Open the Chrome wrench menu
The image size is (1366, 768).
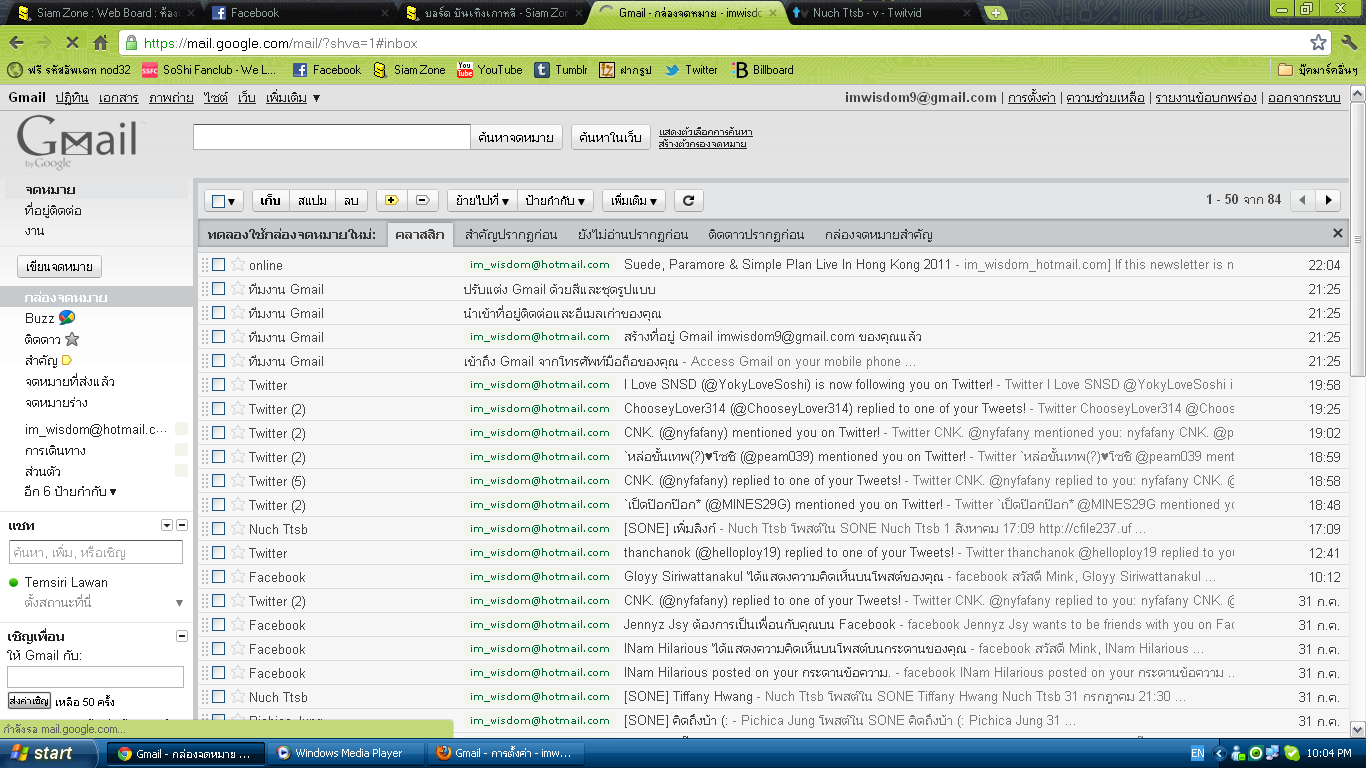tap(1348, 43)
